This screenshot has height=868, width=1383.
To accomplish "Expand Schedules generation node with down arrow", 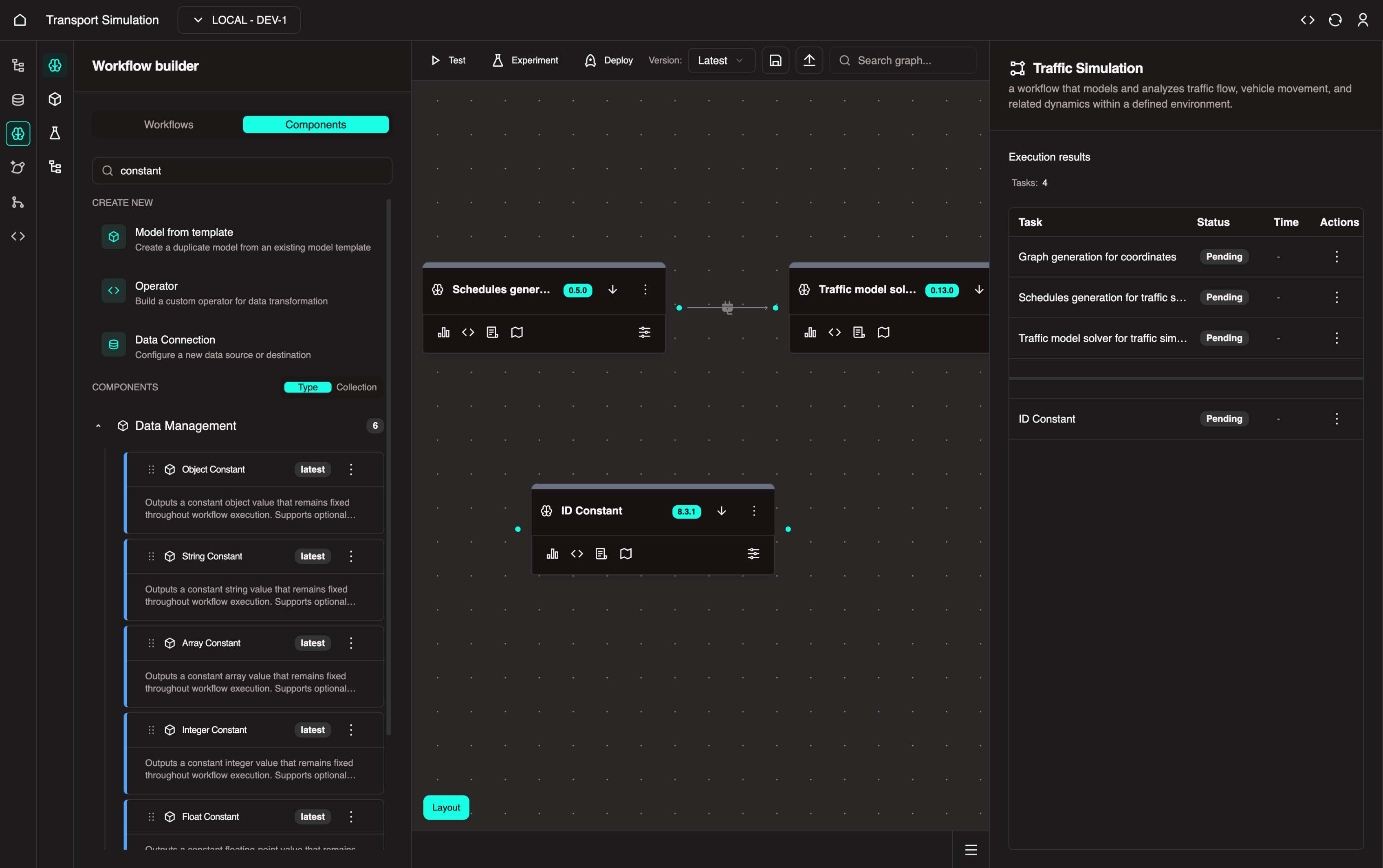I will (613, 289).
